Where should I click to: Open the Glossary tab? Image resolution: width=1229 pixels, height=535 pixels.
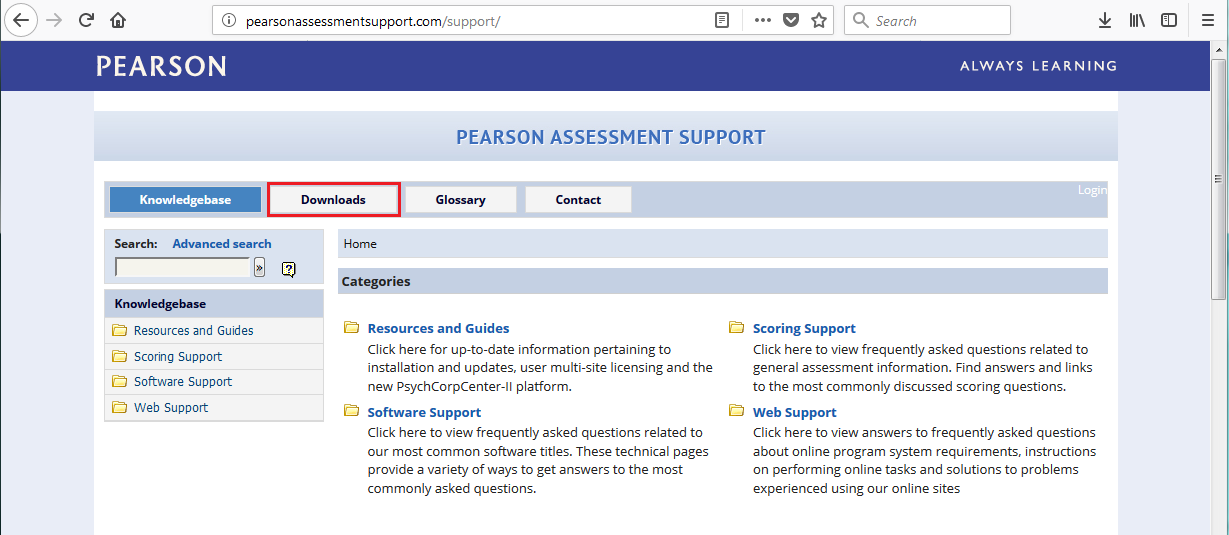pos(461,199)
